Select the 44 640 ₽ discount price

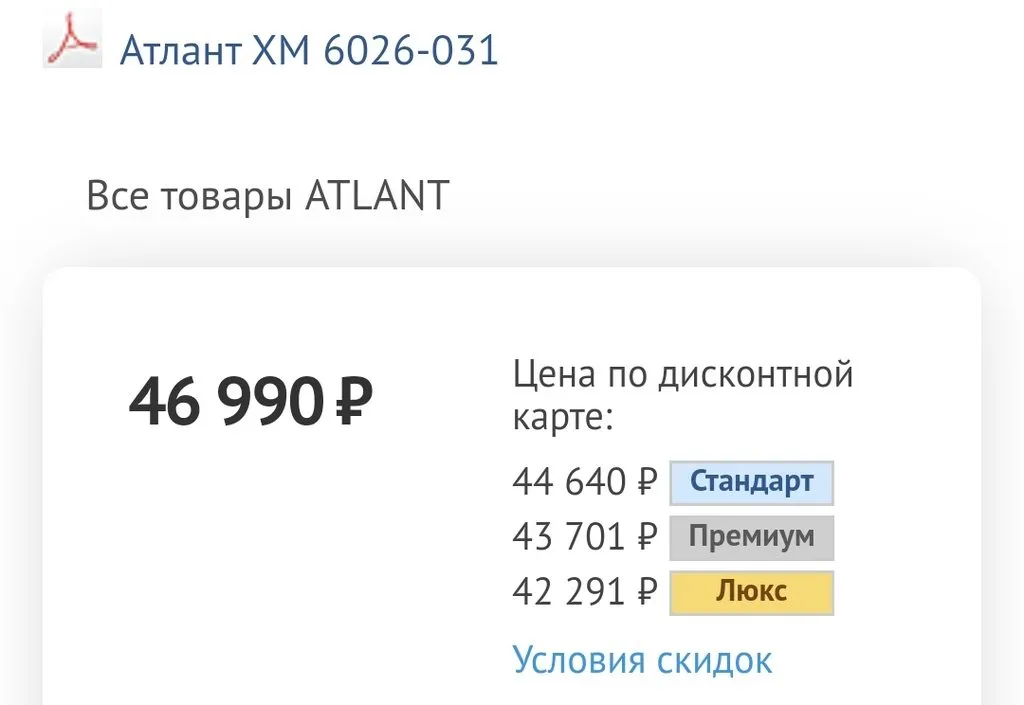coord(583,481)
